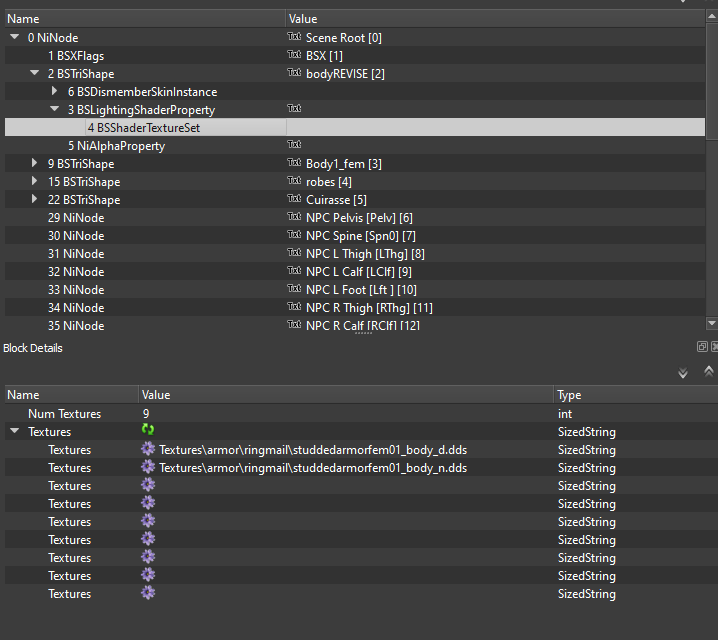Collapse the 3 BSLightingShaderProperty node

click(54, 109)
